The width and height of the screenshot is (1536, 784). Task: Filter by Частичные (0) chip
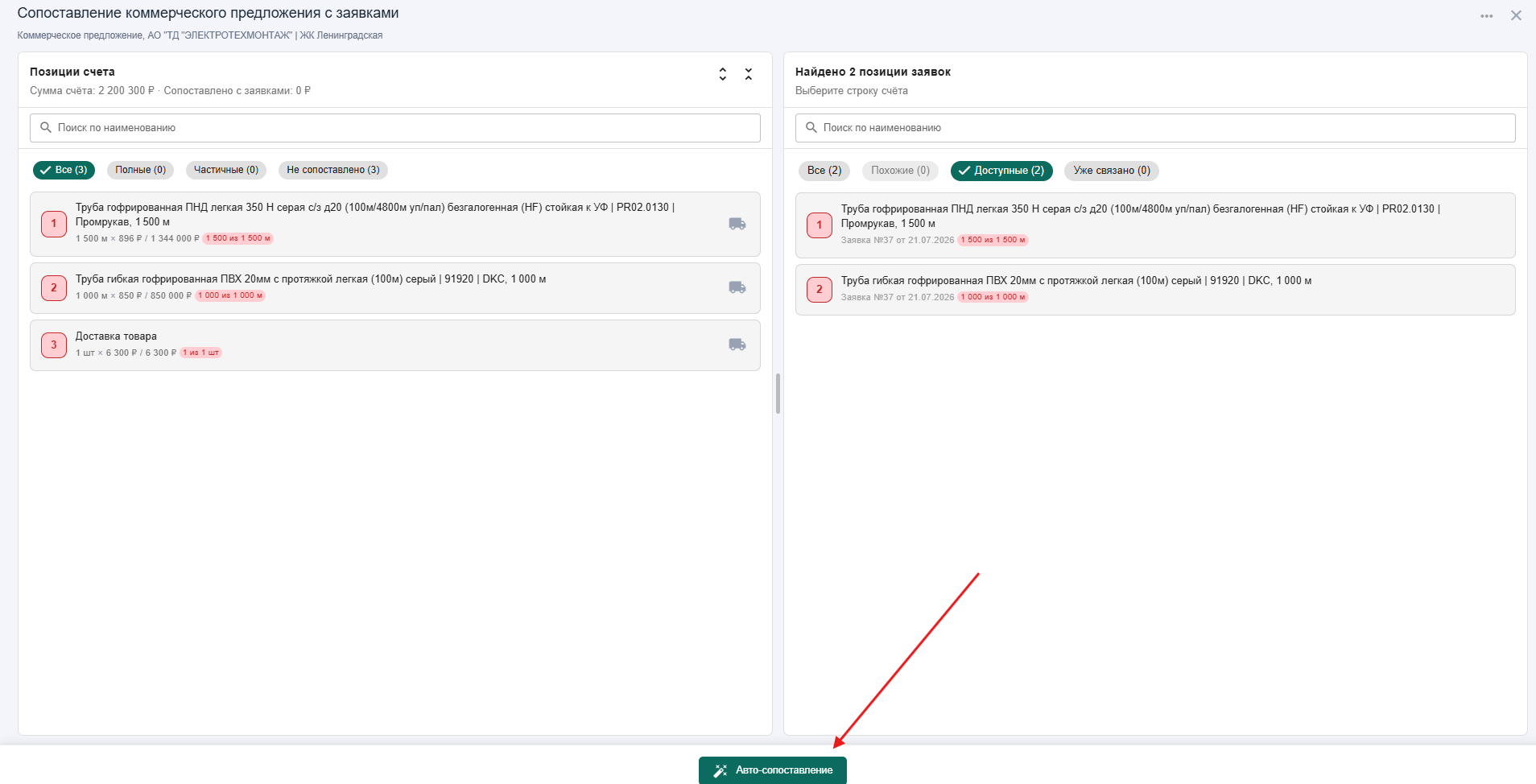click(226, 170)
